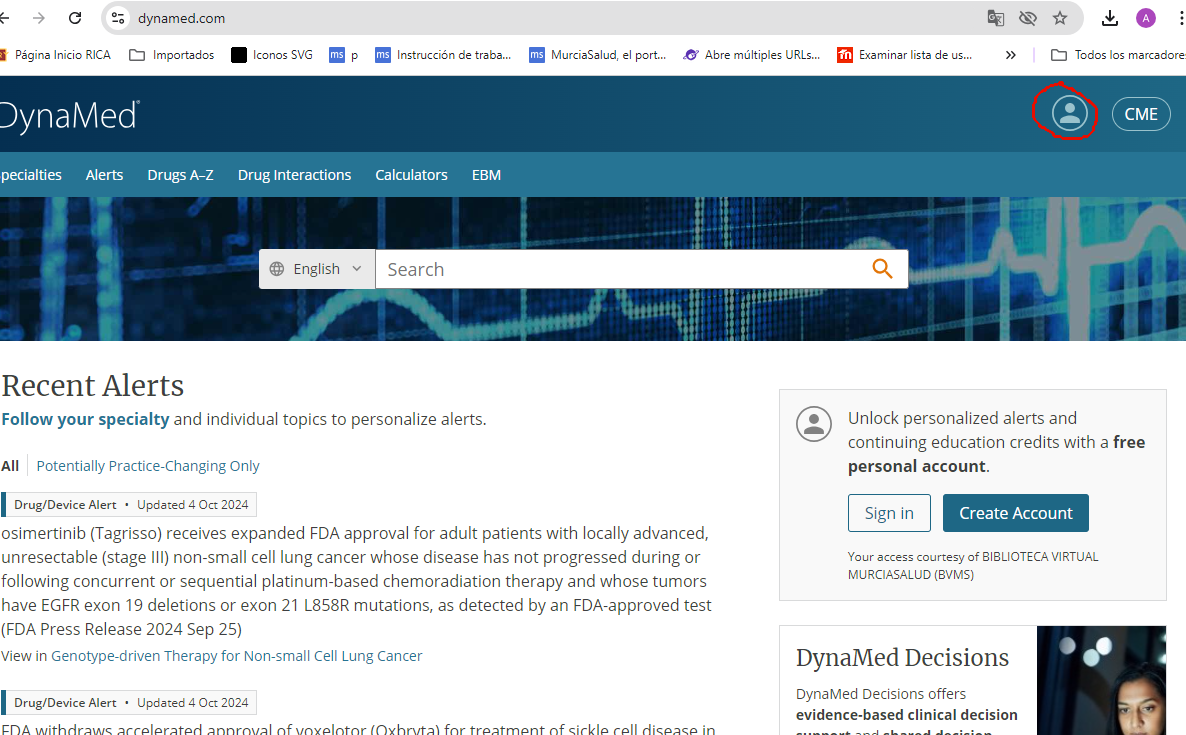Open the Drugs A–Z menu

(180, 175)
